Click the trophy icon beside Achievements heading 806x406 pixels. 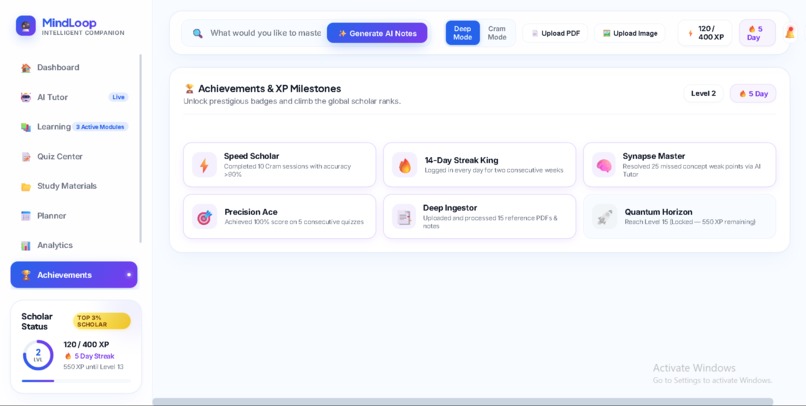tap(189, 89)
